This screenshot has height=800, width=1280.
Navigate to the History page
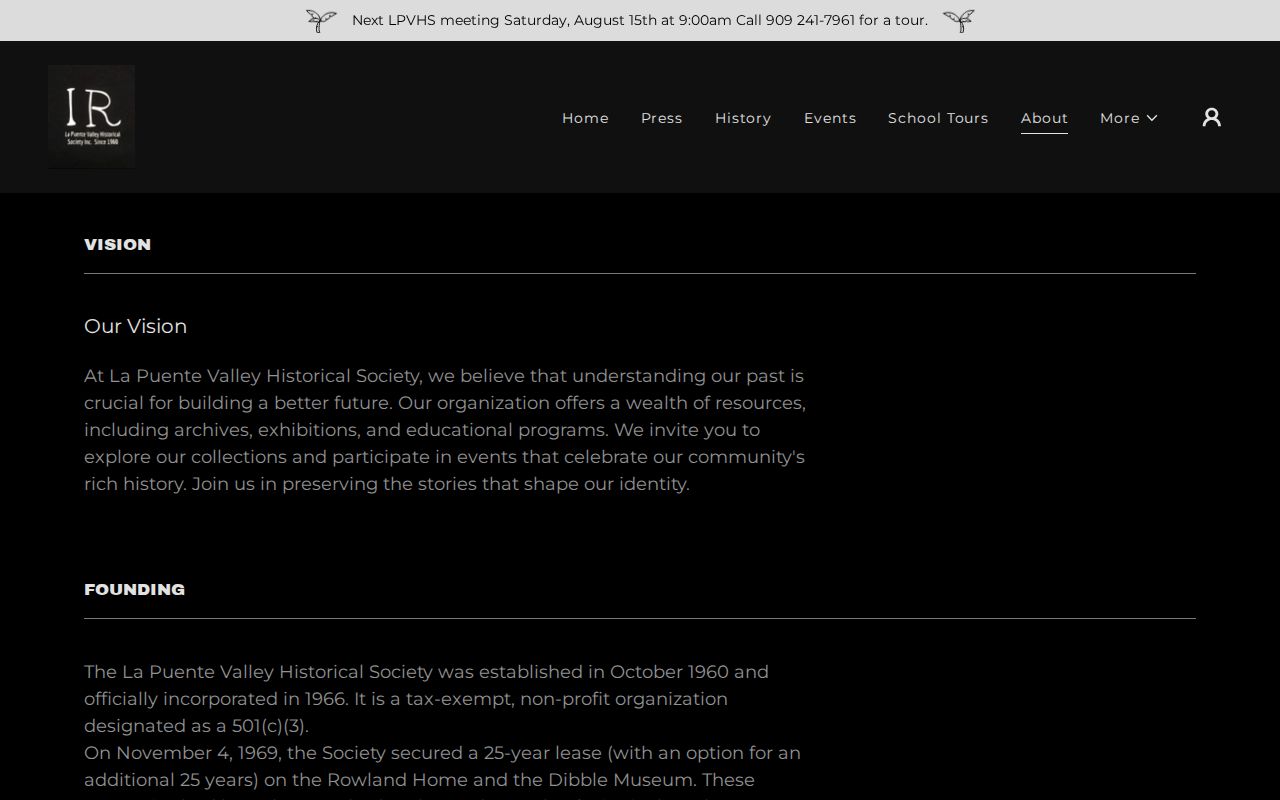tap(743, 118)
